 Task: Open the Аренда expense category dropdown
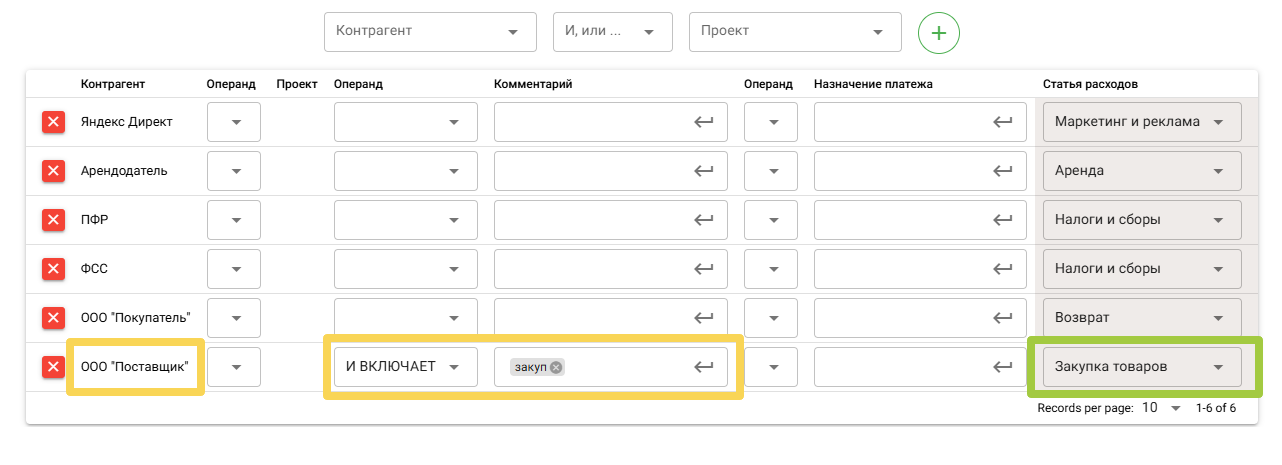(1142, 171)
